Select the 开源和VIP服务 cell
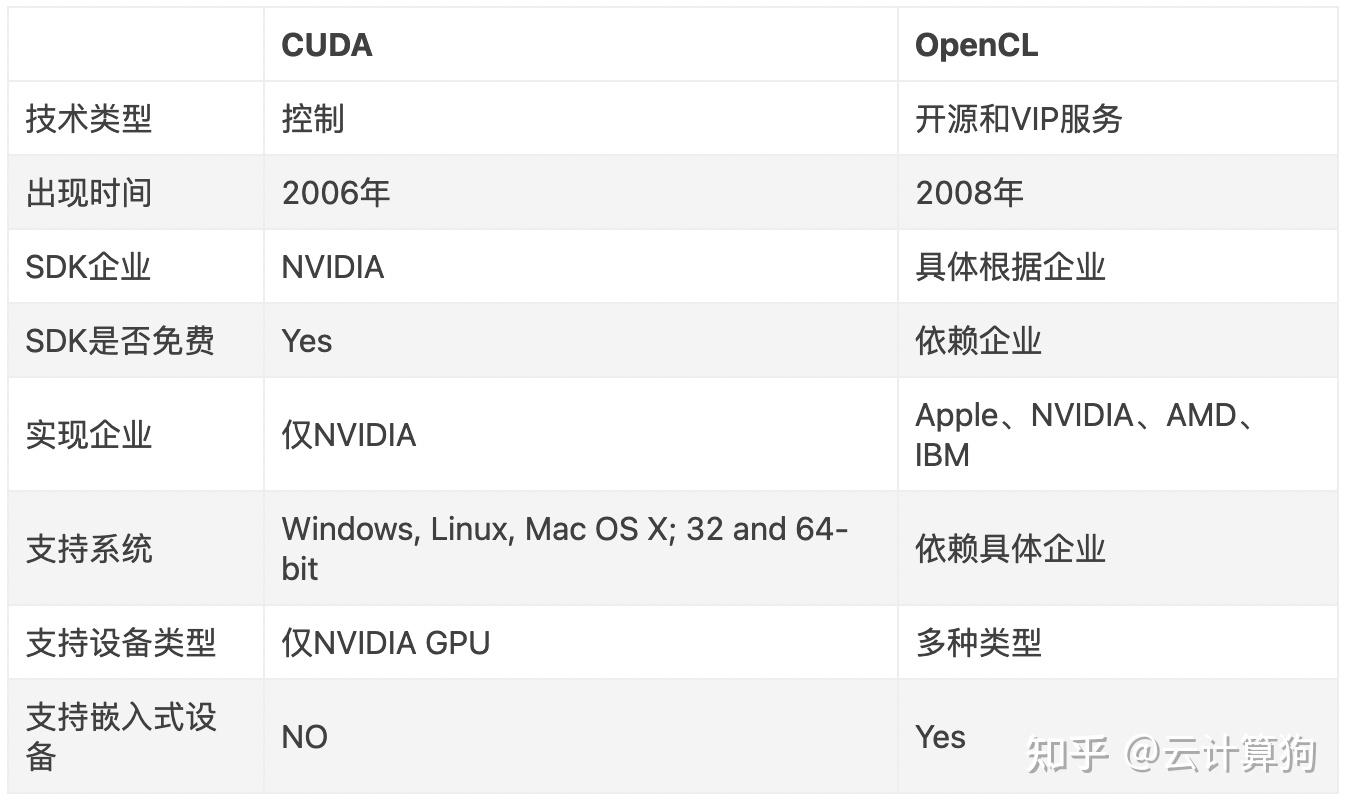Image resolution: width=1352 pixels, height=810 pixels. [x=1019, y=119]
